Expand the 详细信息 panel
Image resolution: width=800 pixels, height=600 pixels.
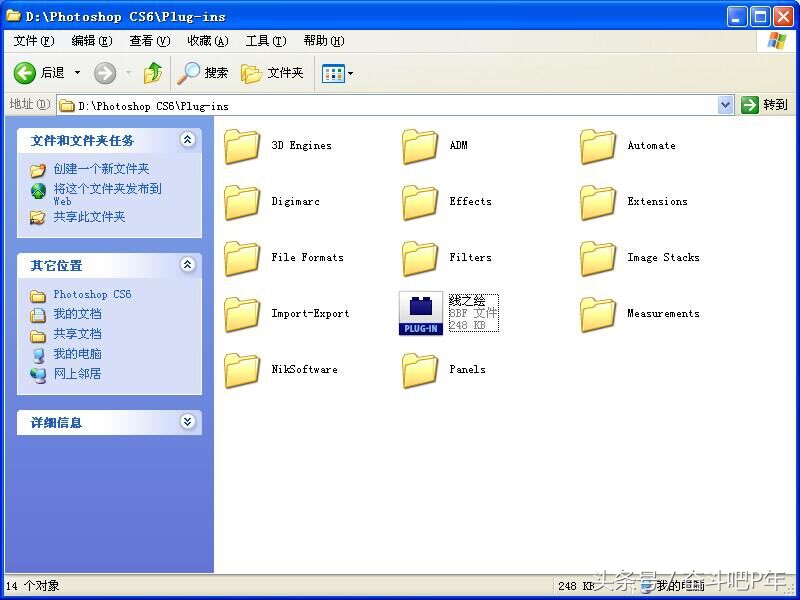[187, 422]
